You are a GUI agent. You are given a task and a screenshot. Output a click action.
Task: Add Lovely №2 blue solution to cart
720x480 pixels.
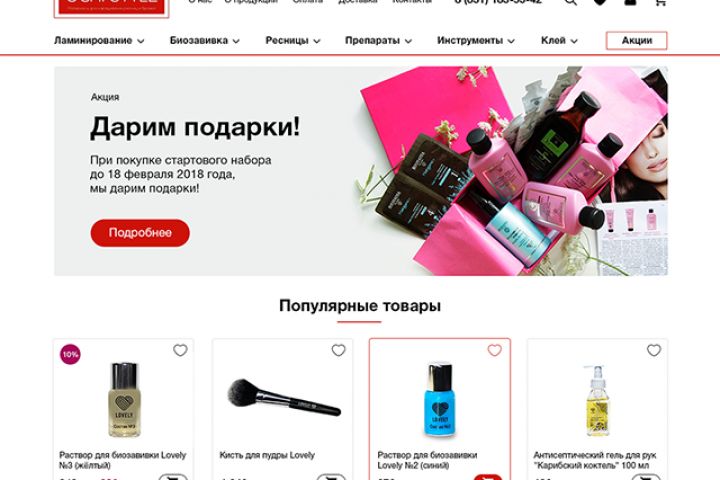pos(488,477)
